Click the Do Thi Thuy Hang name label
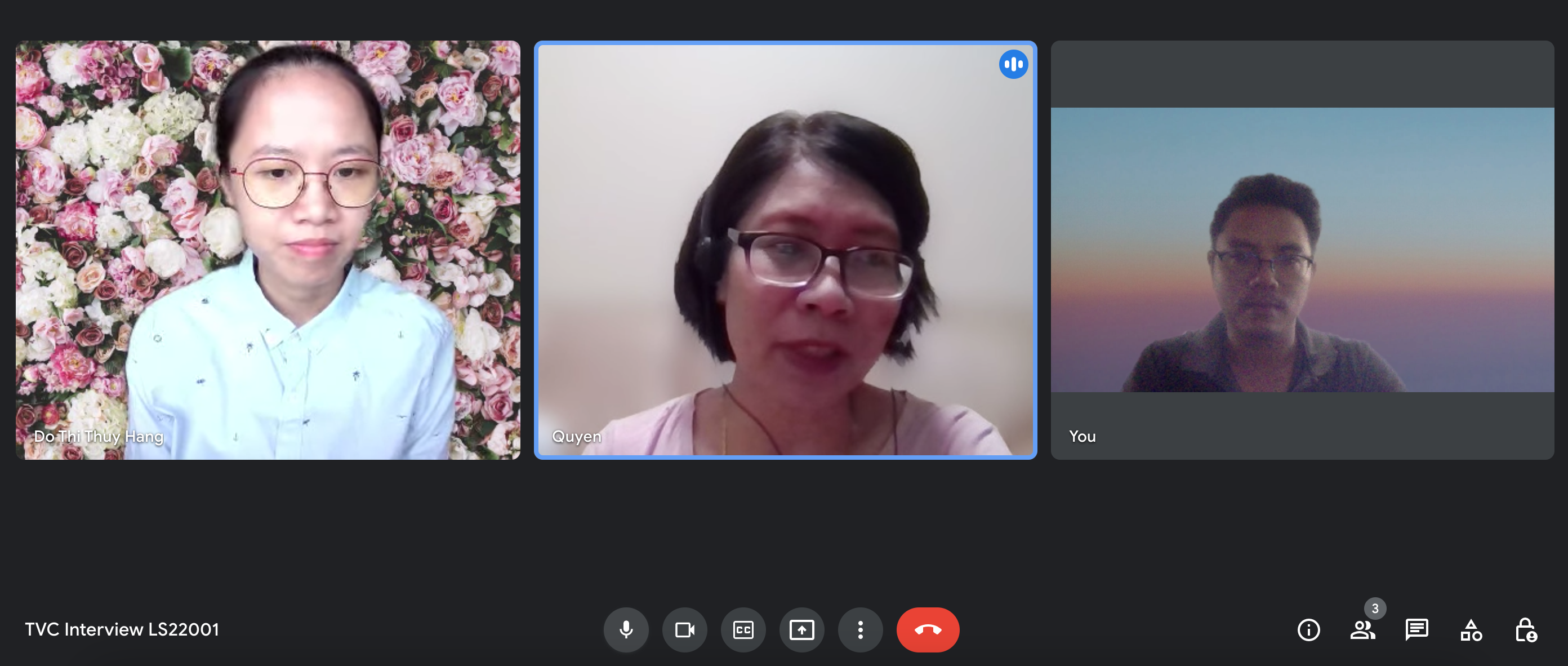 pyautogui.click(x=99, y=436)
